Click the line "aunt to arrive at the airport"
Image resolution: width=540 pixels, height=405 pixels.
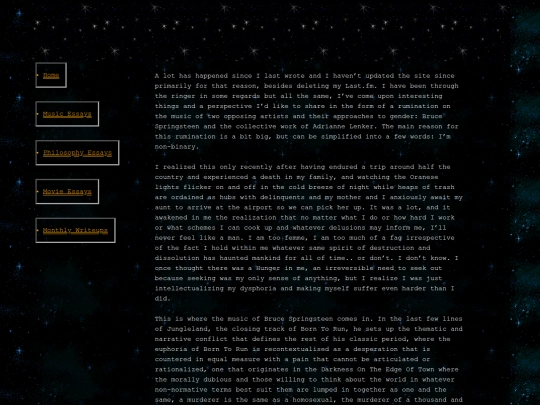[302, 208]
